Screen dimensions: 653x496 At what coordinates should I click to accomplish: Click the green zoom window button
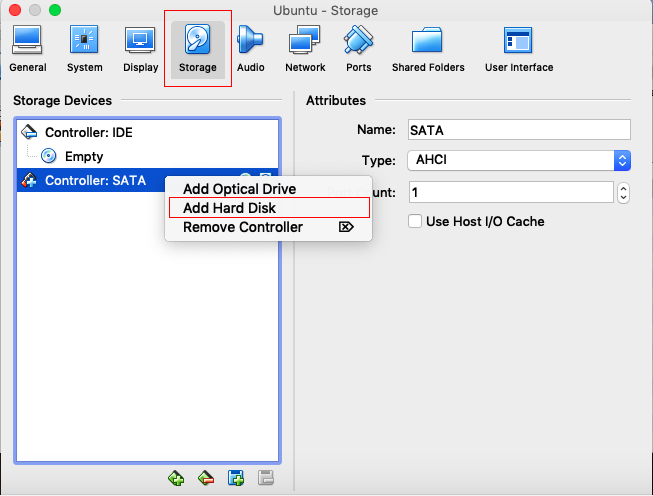click(55, 10)
